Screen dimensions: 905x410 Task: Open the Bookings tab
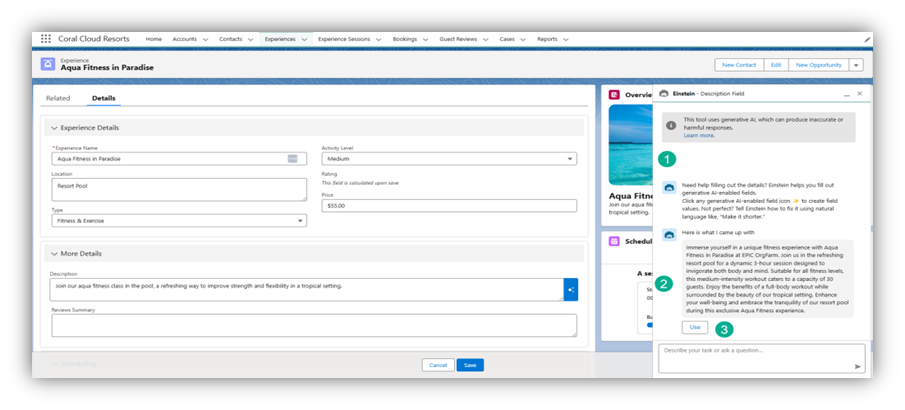point(405,39)
